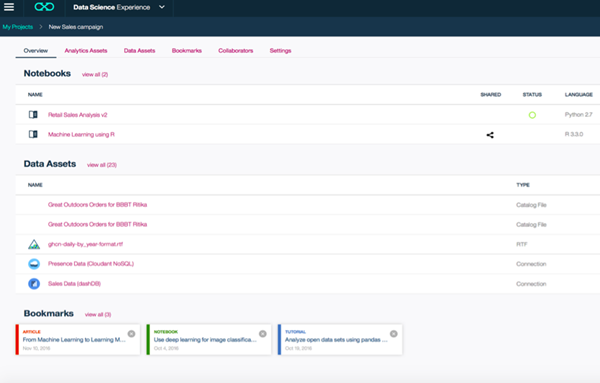Click LANGUAGE column header in Notebooks table
This screenshot has width=600, height=383.
[x=579, y=95]
